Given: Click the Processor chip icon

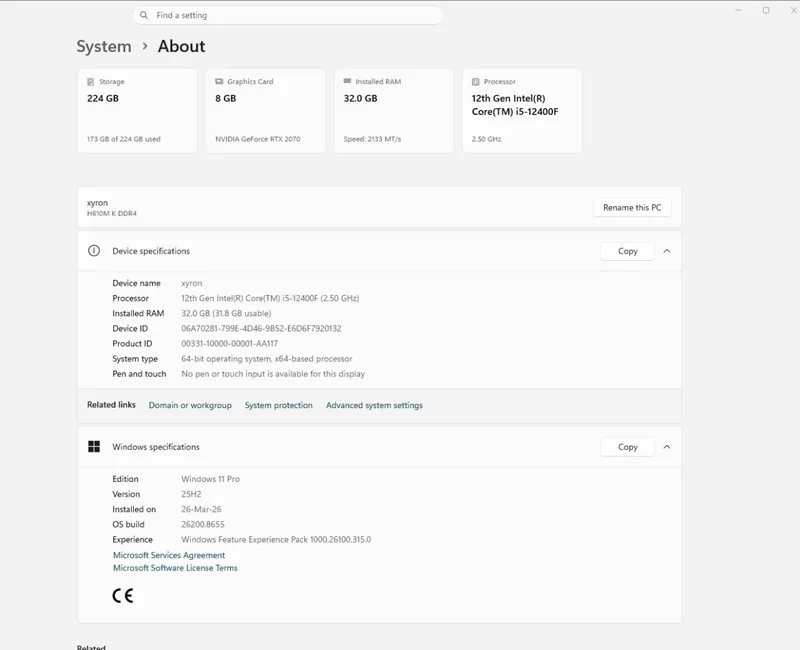Looking at the screenshot, I should pos(476,82).
